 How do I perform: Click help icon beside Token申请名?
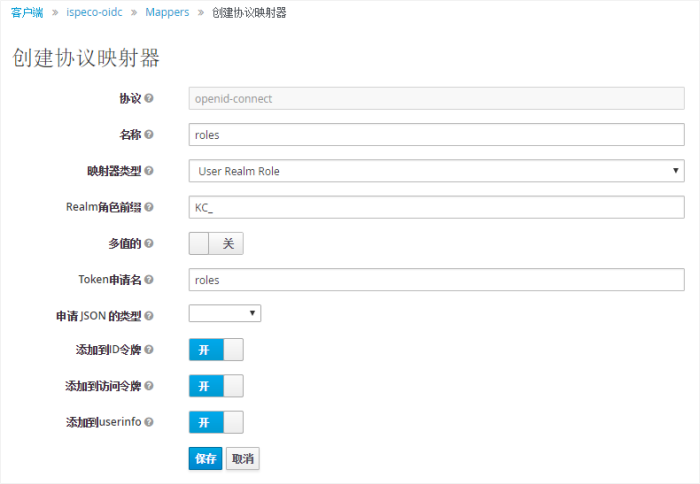tap(149, 279)
